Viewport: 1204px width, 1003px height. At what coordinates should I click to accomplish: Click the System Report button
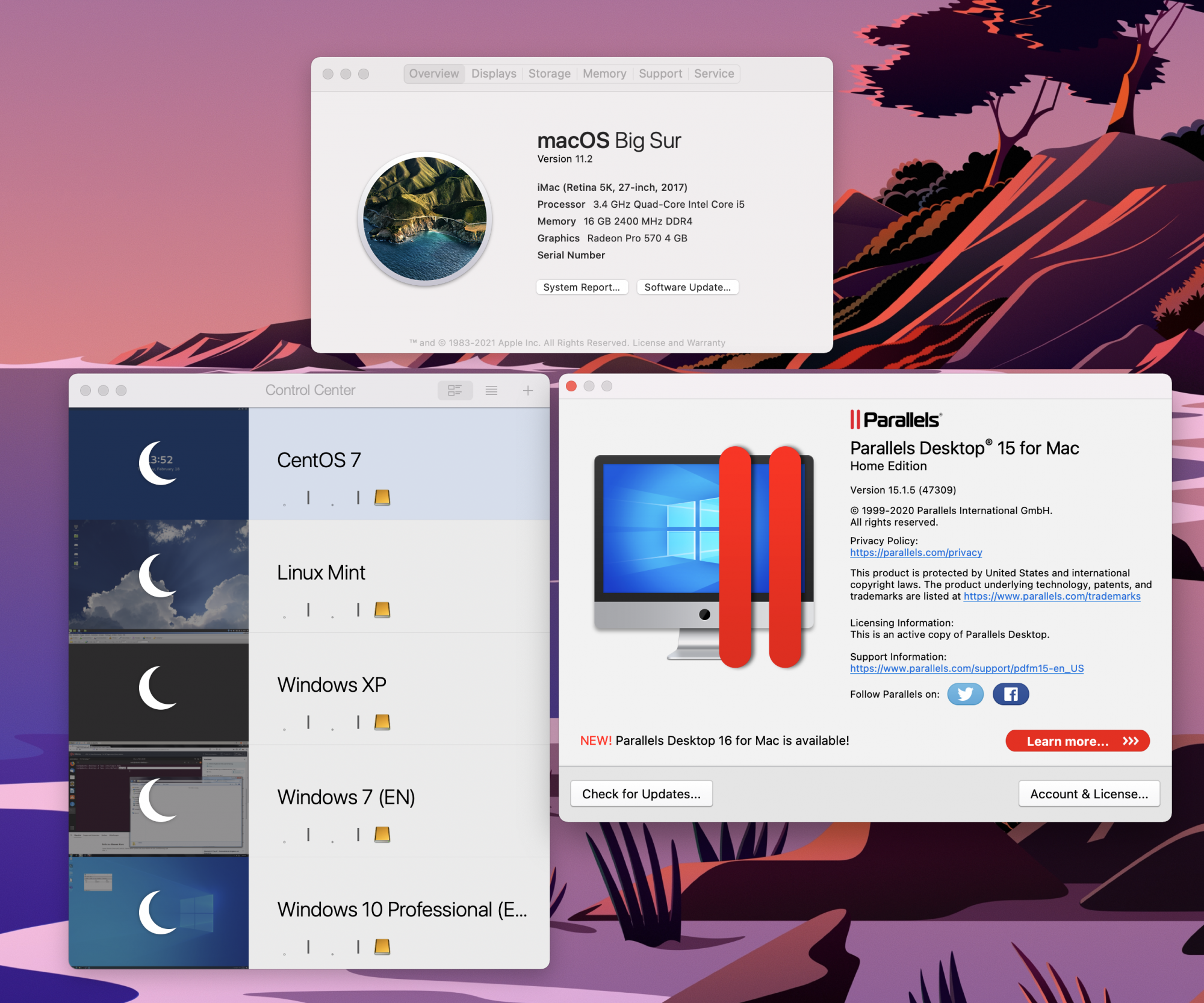point(582,287)
